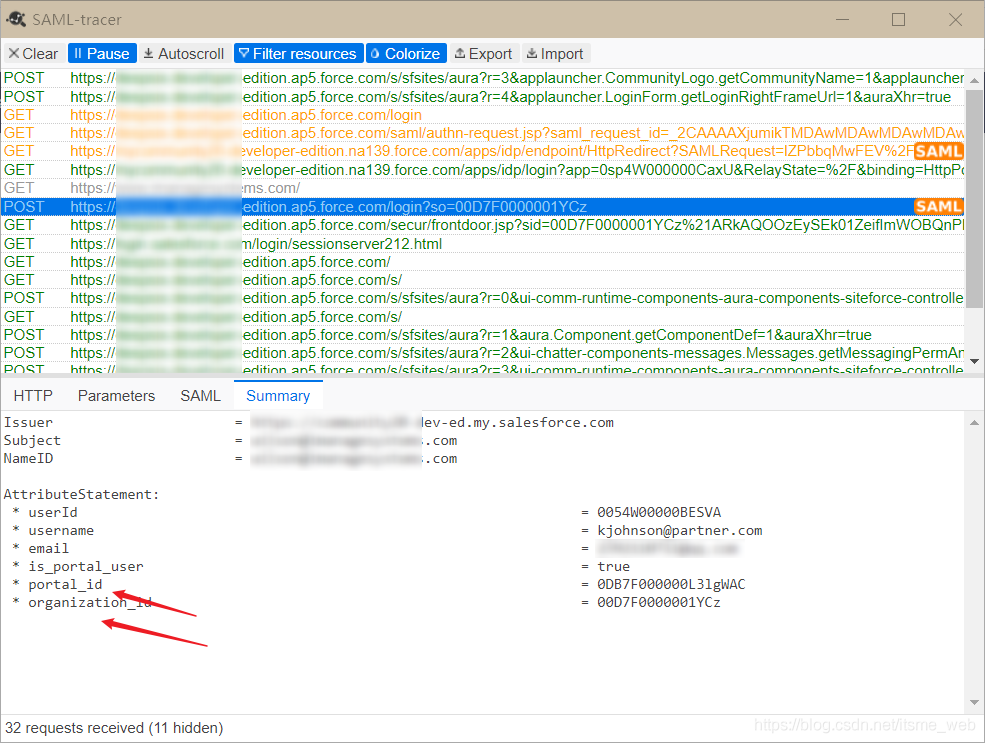This screenshot has width=985, height=743.
Task: Click the Import button
Action: 555,54
